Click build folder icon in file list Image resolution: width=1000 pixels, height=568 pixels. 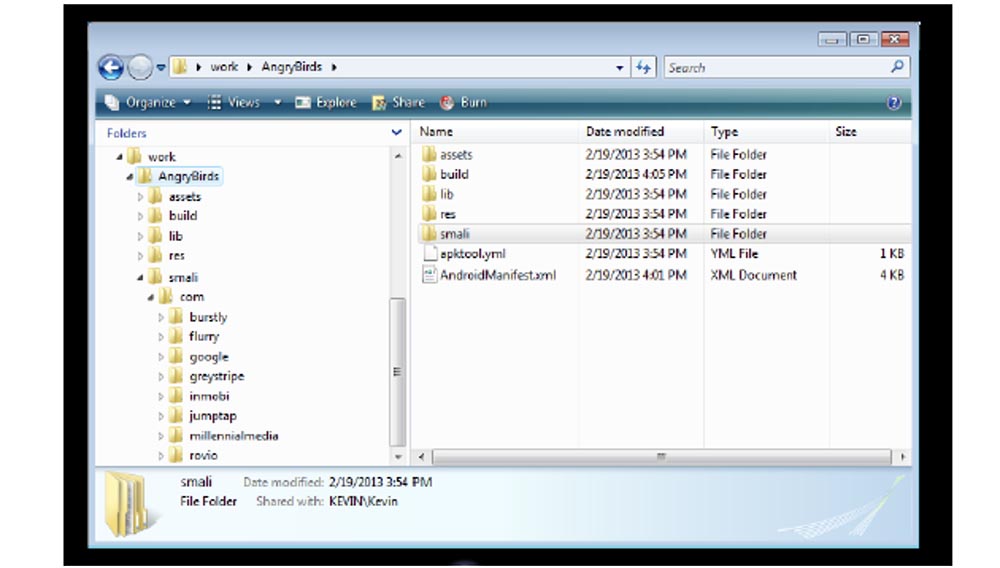tap(429, 174)
